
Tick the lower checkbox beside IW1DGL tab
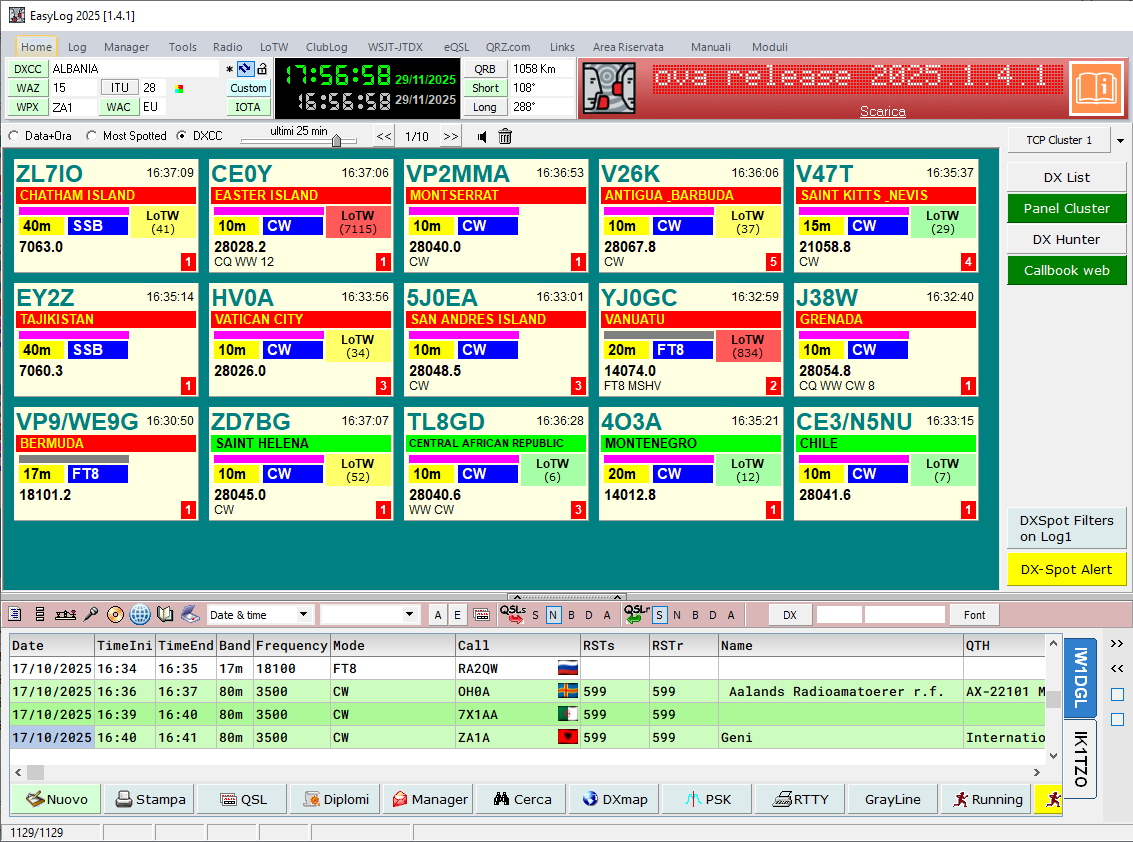pos(1117,719)
